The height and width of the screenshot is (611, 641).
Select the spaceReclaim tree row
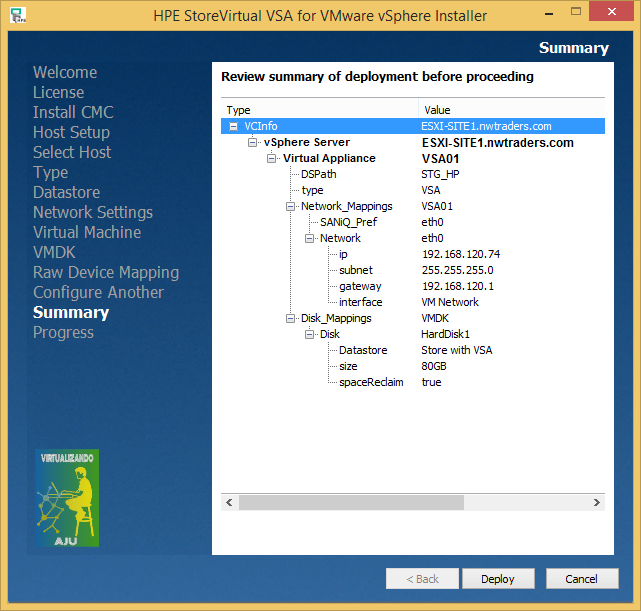coord(370,382)
